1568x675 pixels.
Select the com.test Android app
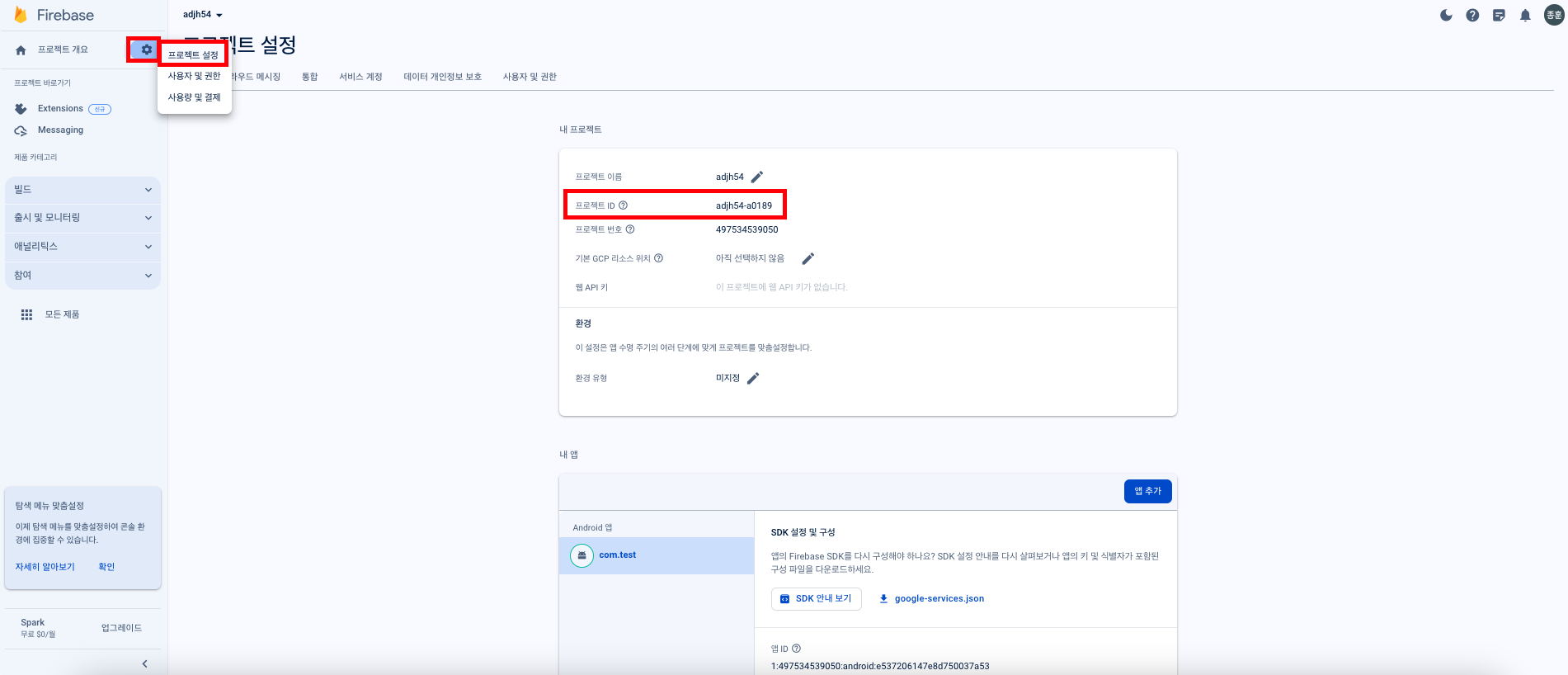[657, 555]
